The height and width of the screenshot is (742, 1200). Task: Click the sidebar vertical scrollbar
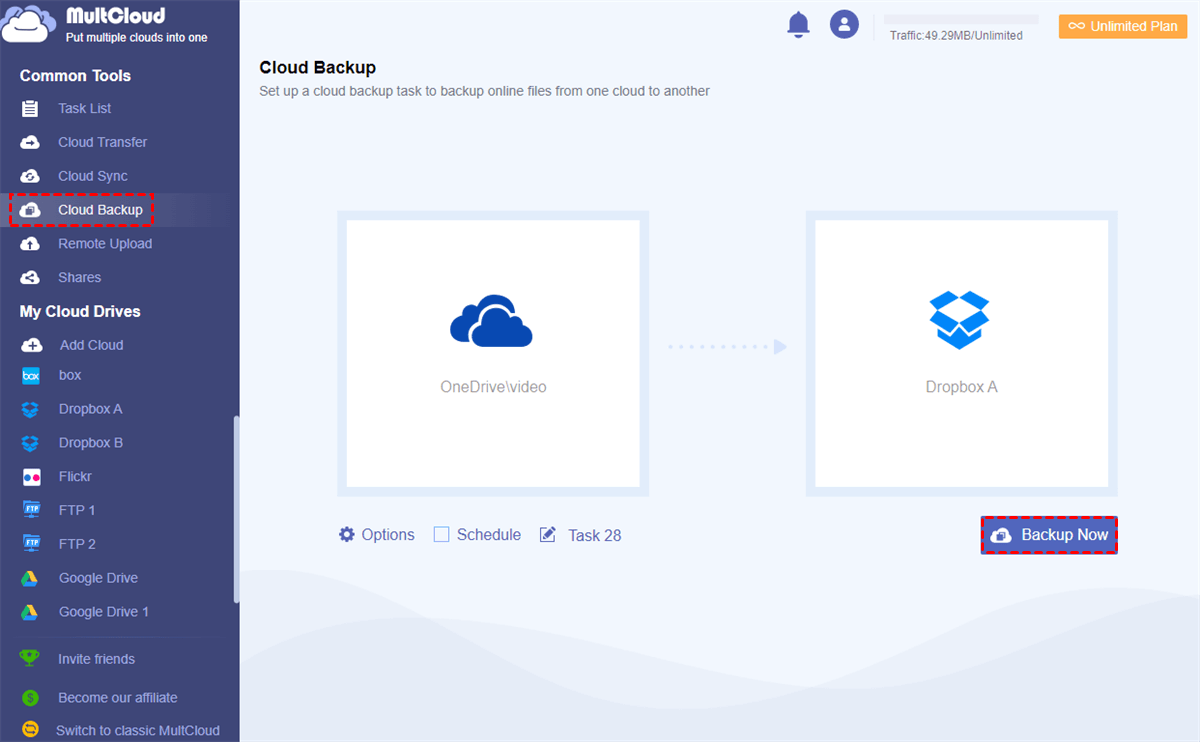coord(236,508)
